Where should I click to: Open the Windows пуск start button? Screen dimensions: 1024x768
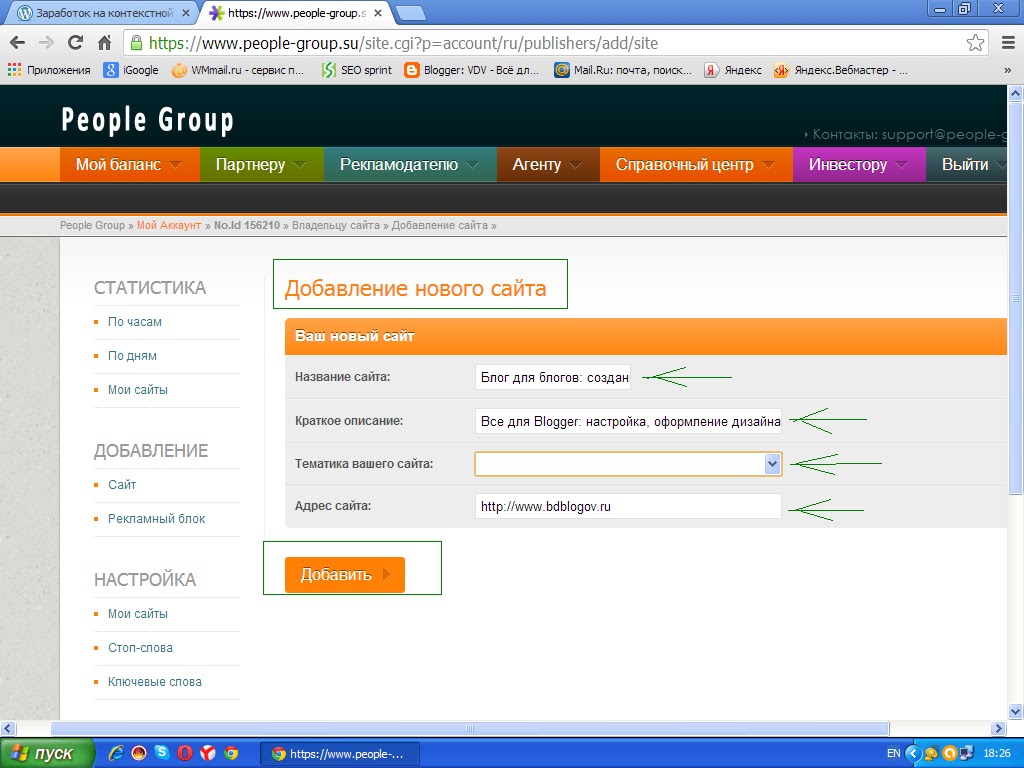coord(47,754)
